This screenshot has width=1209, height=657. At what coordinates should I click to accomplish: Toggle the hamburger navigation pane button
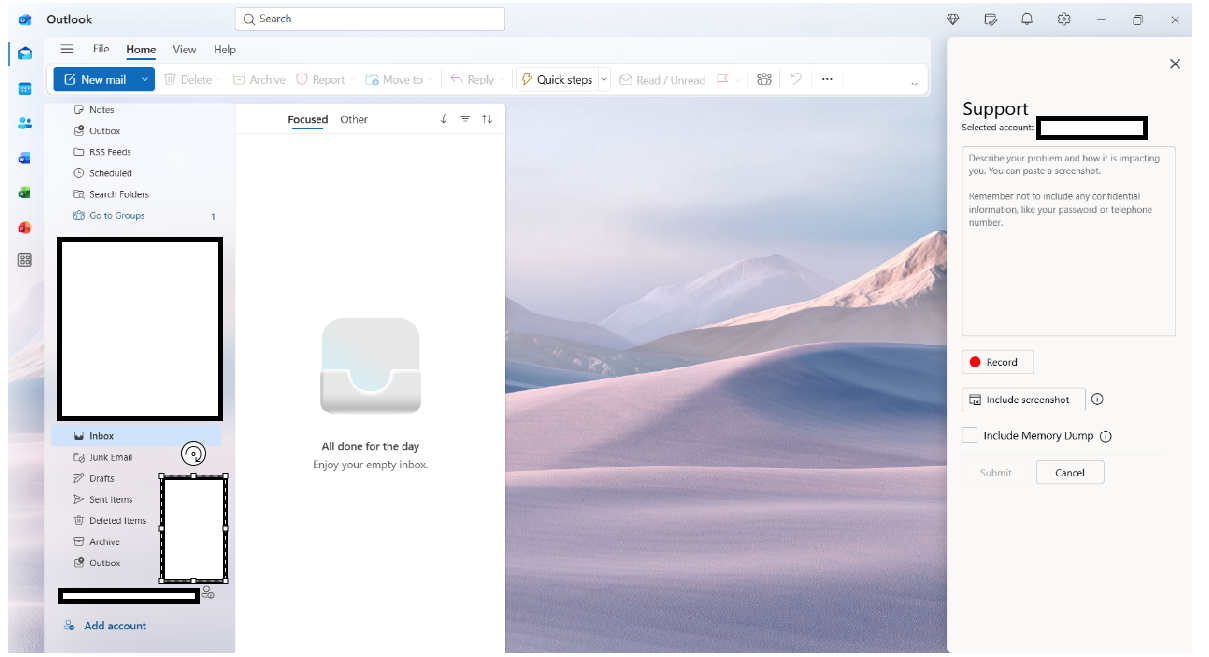[x=67, y=49]
